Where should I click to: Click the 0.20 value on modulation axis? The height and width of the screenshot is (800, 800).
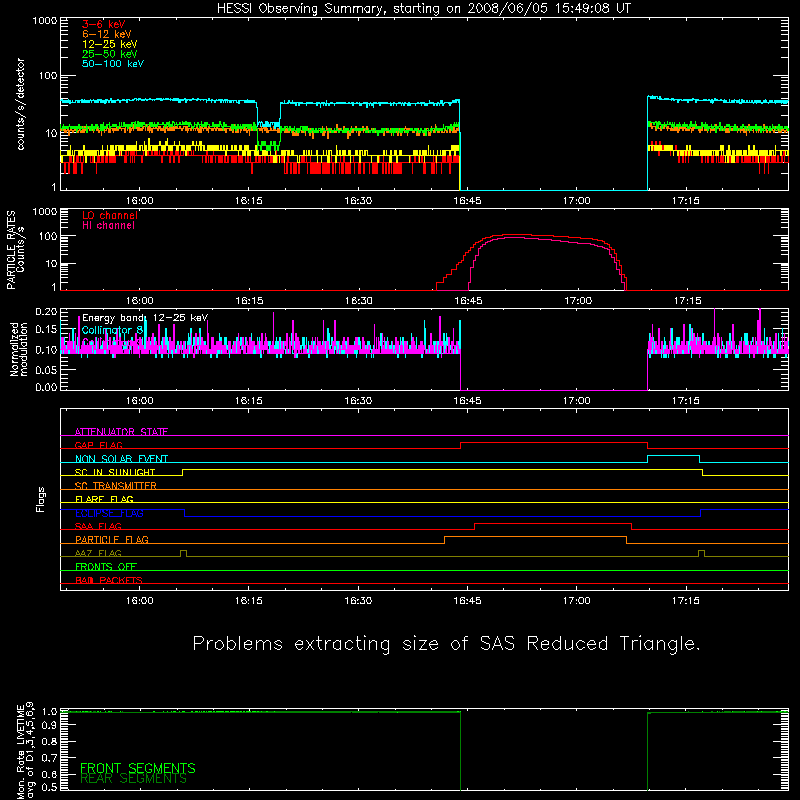(46, 311)
